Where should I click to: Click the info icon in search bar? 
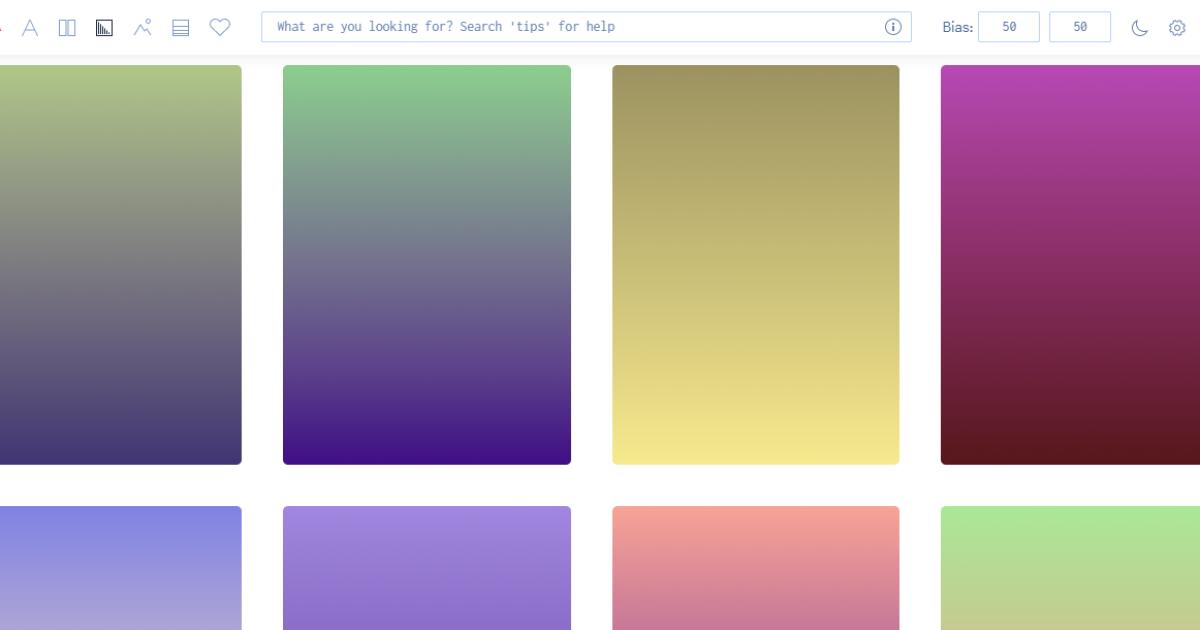click(x=893, y=27)
